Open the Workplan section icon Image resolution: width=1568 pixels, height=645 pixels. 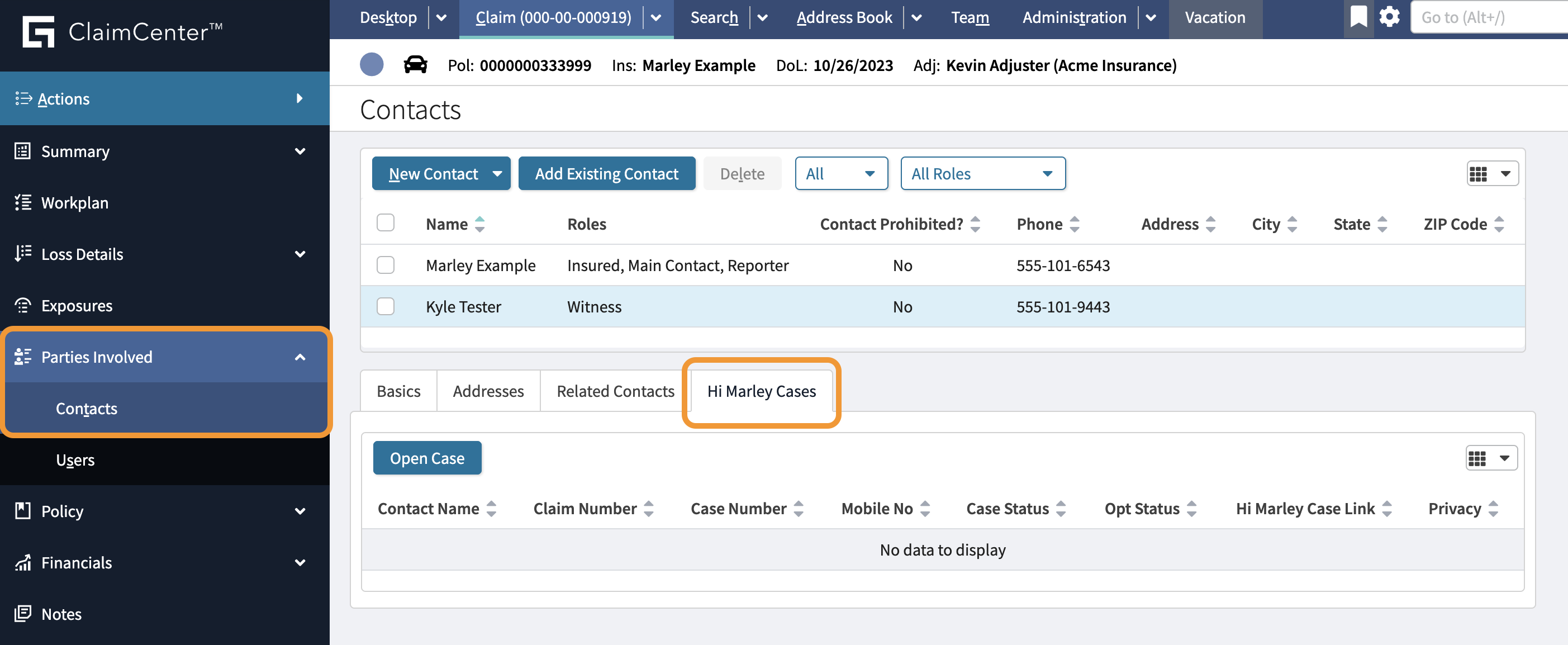(x=23, y=203)
